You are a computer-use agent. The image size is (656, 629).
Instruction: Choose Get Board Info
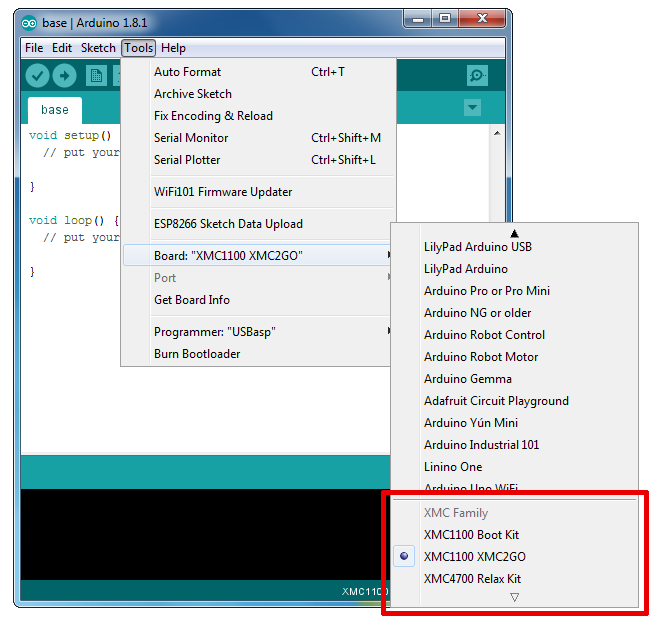[192, 300]
